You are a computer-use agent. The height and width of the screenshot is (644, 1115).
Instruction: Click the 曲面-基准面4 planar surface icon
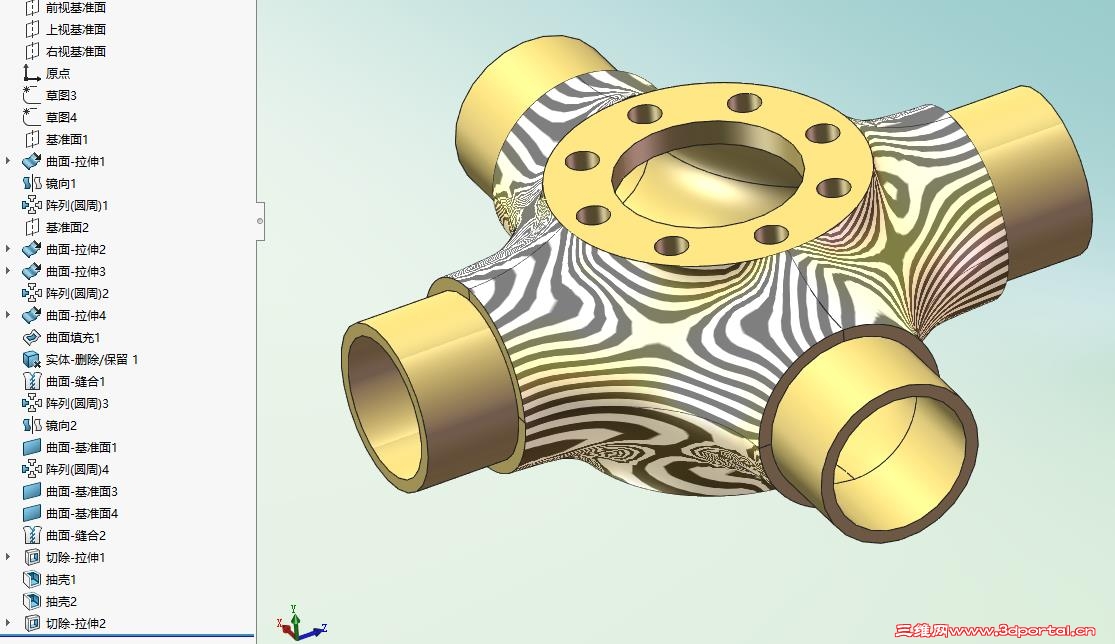pos(32,513)
